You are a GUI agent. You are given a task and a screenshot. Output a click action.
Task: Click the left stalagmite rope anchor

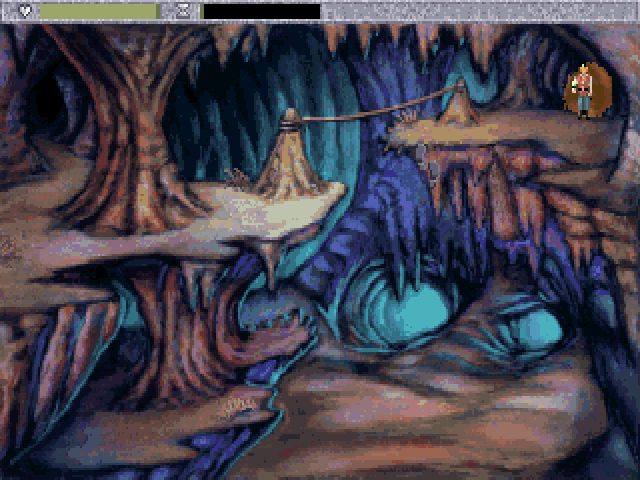(290, 153)
